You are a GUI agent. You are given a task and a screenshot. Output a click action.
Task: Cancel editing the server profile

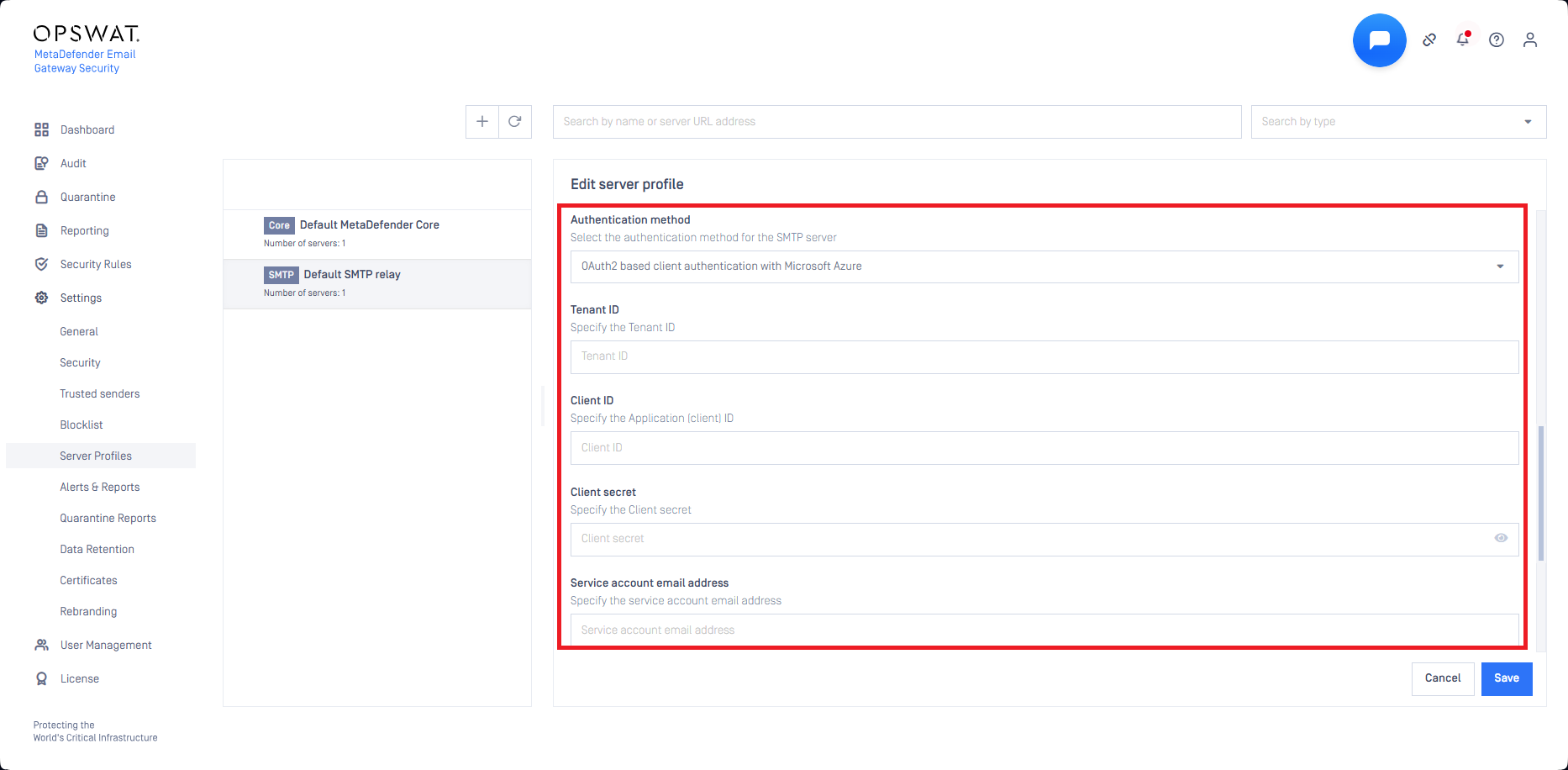point(1442,678)
